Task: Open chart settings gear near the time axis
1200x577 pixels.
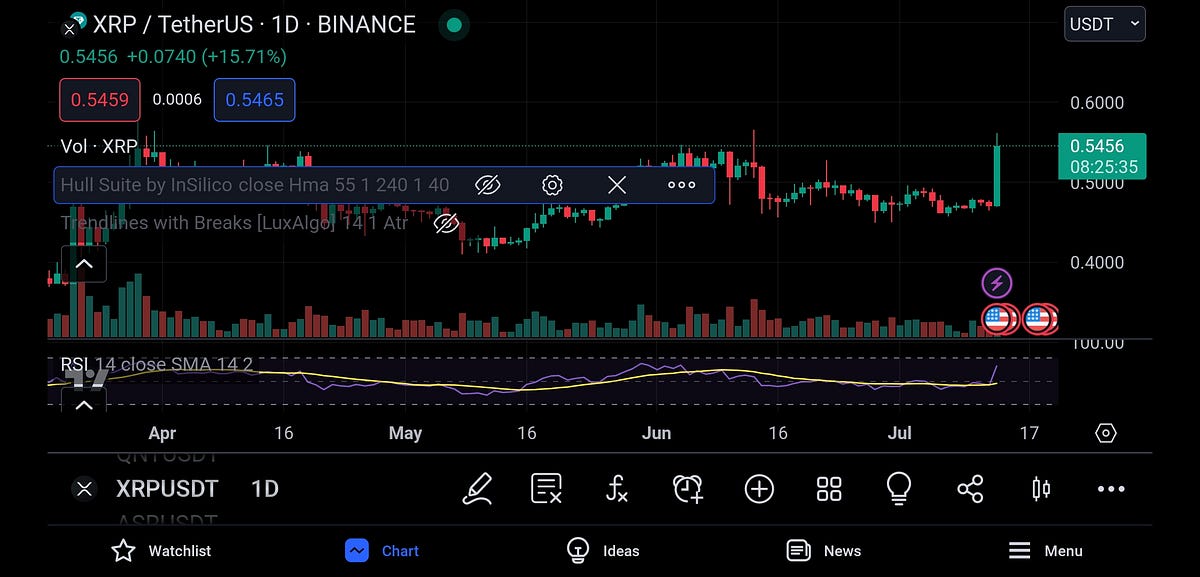Action: click(x=1105, y=432)
